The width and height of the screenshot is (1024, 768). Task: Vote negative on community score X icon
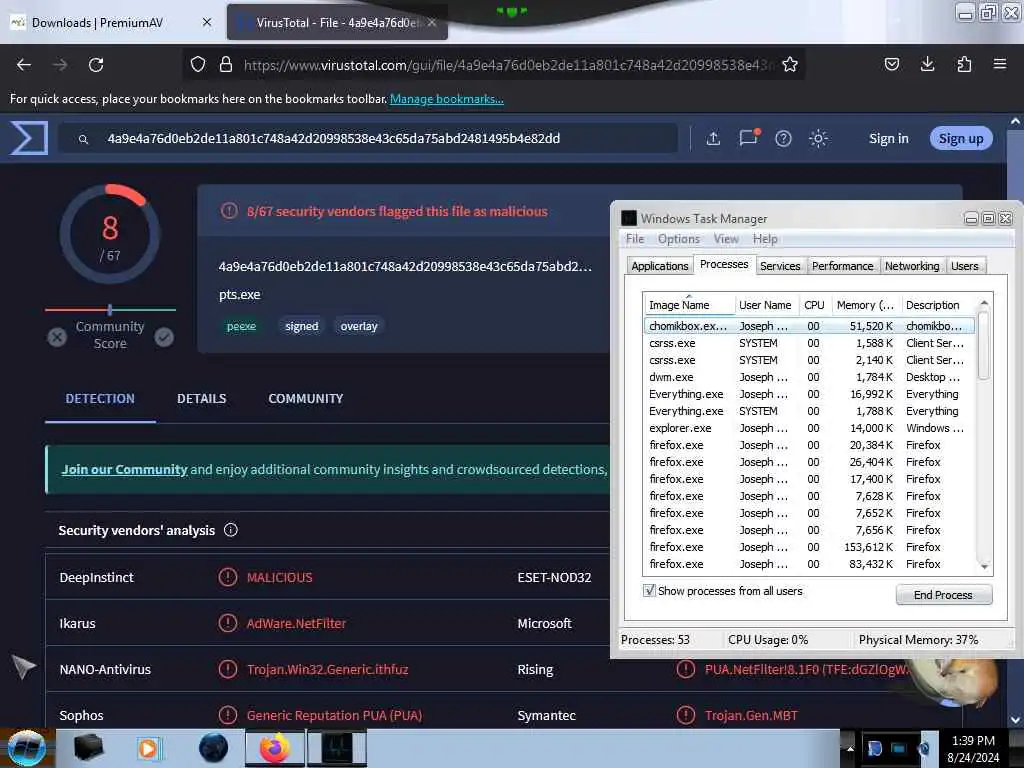tap(57, 337)
